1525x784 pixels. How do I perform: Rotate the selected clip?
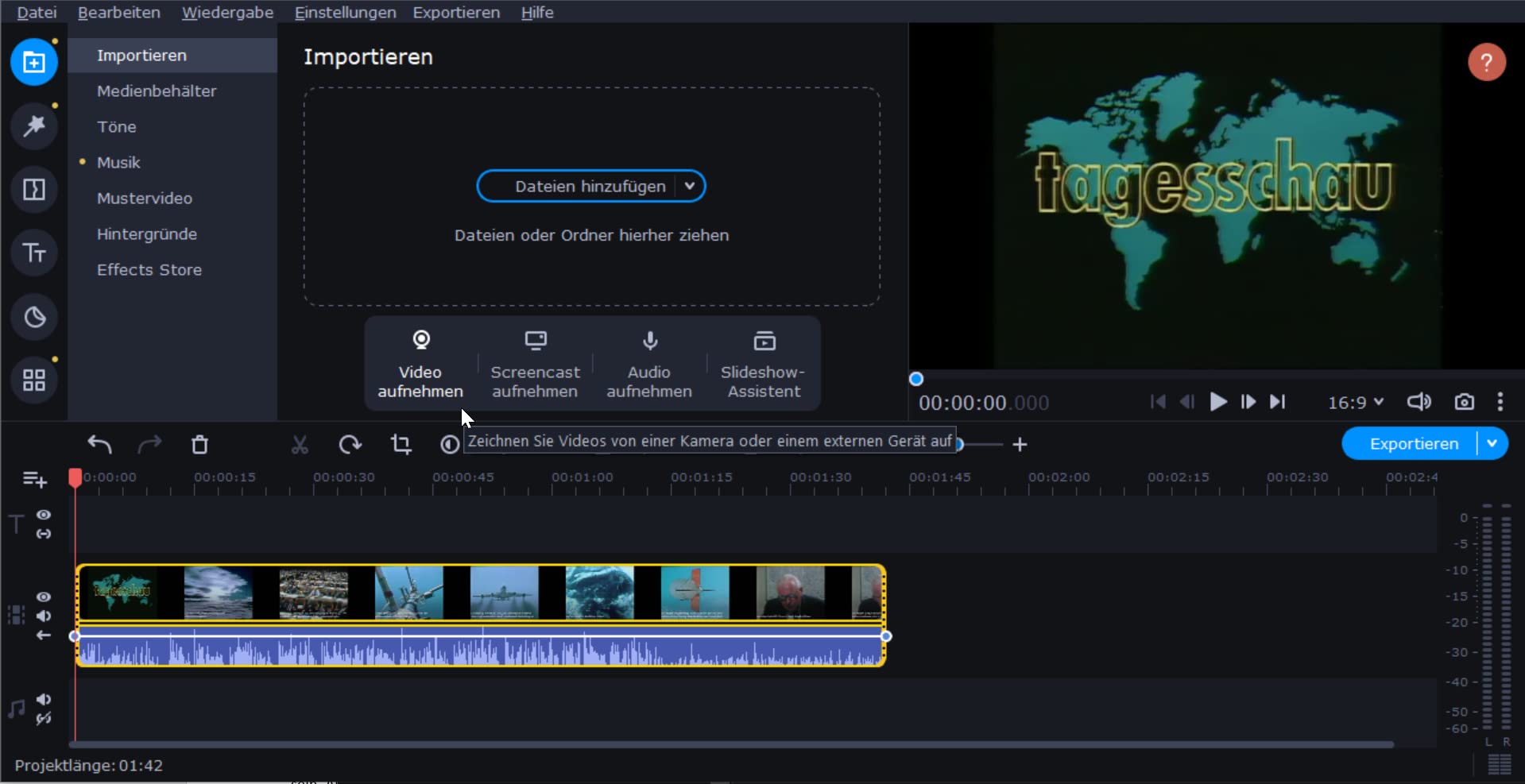pyautogui.click(x=350, y=444)
